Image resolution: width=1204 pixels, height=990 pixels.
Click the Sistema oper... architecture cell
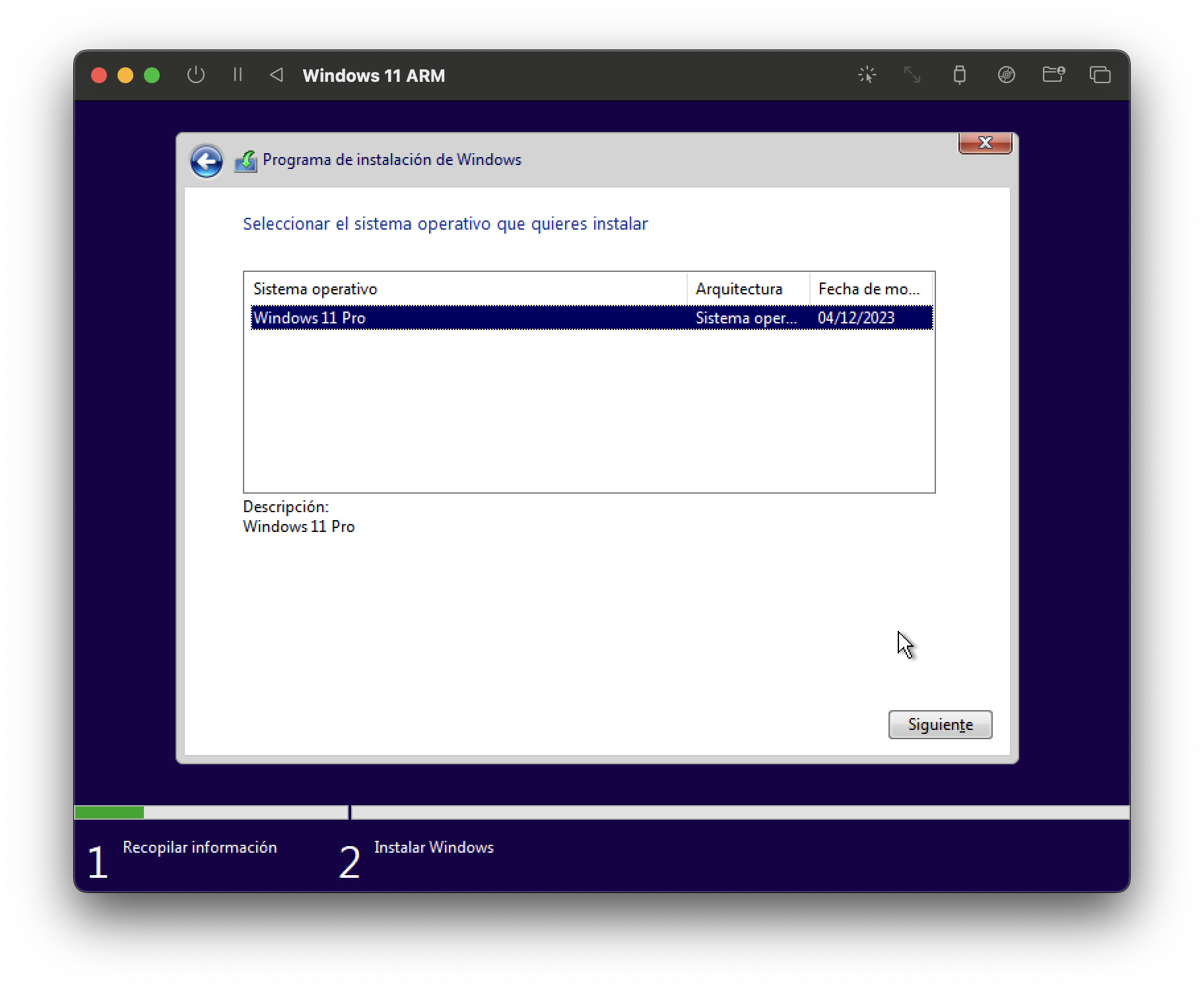746,317
